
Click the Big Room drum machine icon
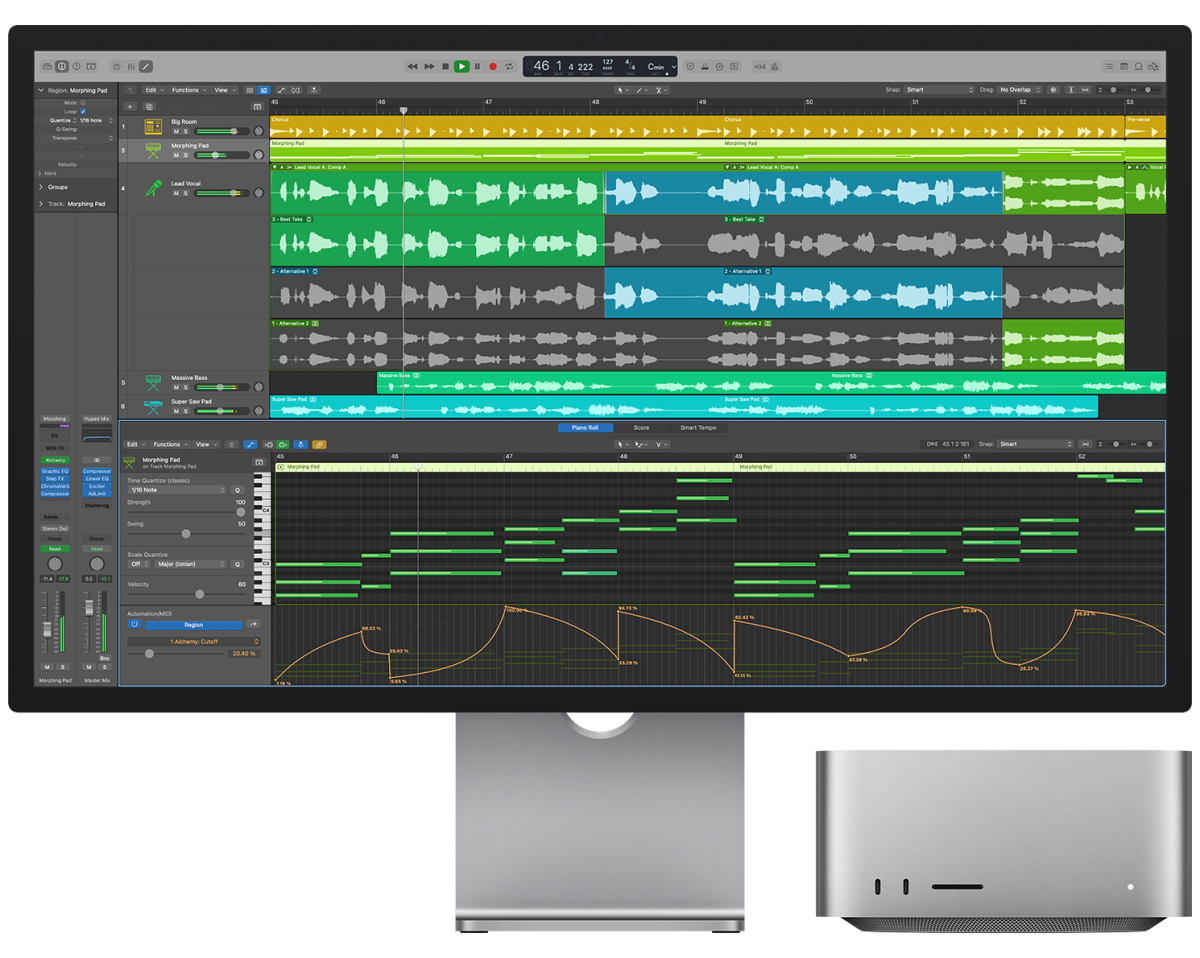click(x=153, y=127)
